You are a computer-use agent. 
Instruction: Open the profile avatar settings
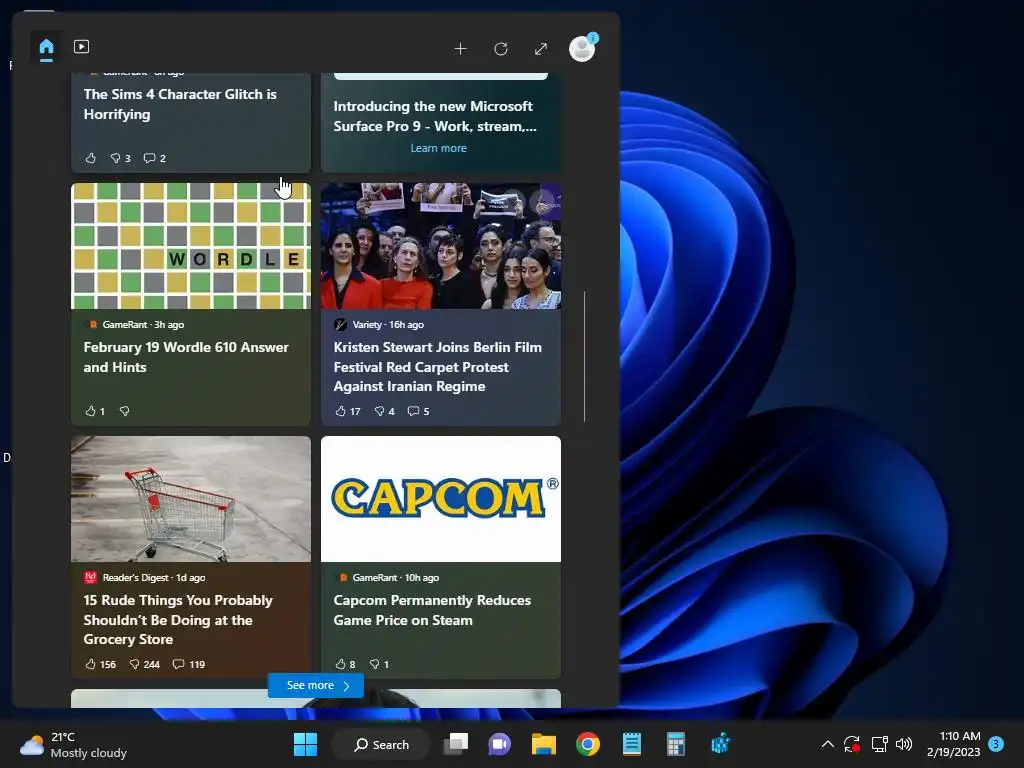(x=582, y=48)
